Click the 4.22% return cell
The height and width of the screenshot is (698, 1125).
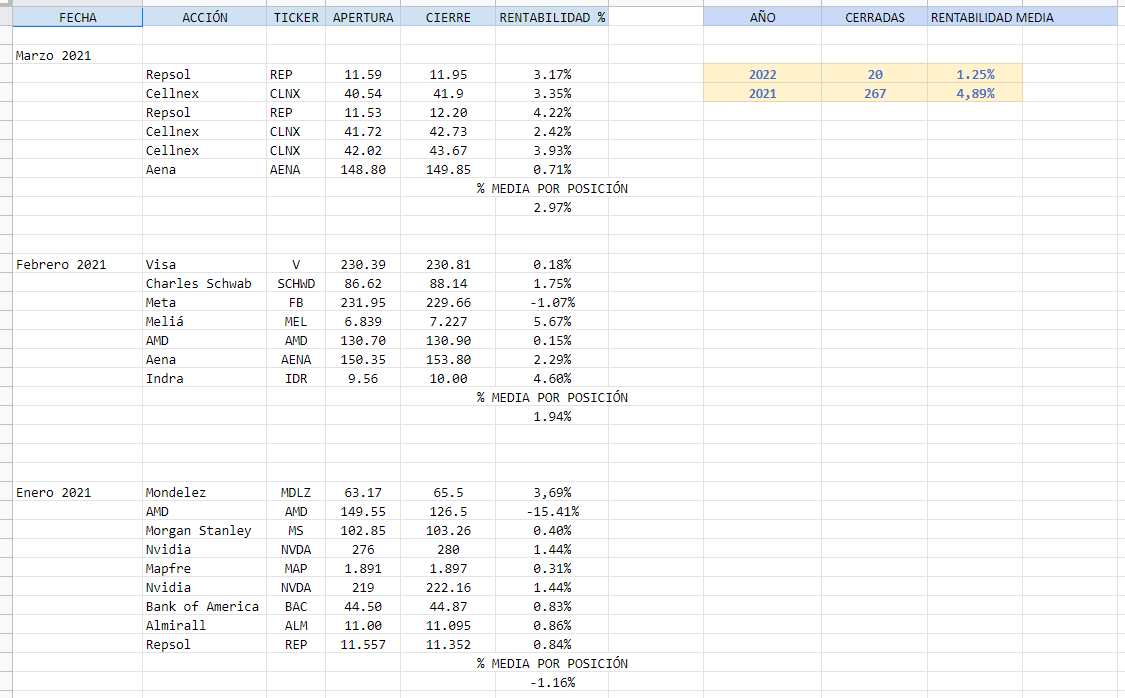552,113
